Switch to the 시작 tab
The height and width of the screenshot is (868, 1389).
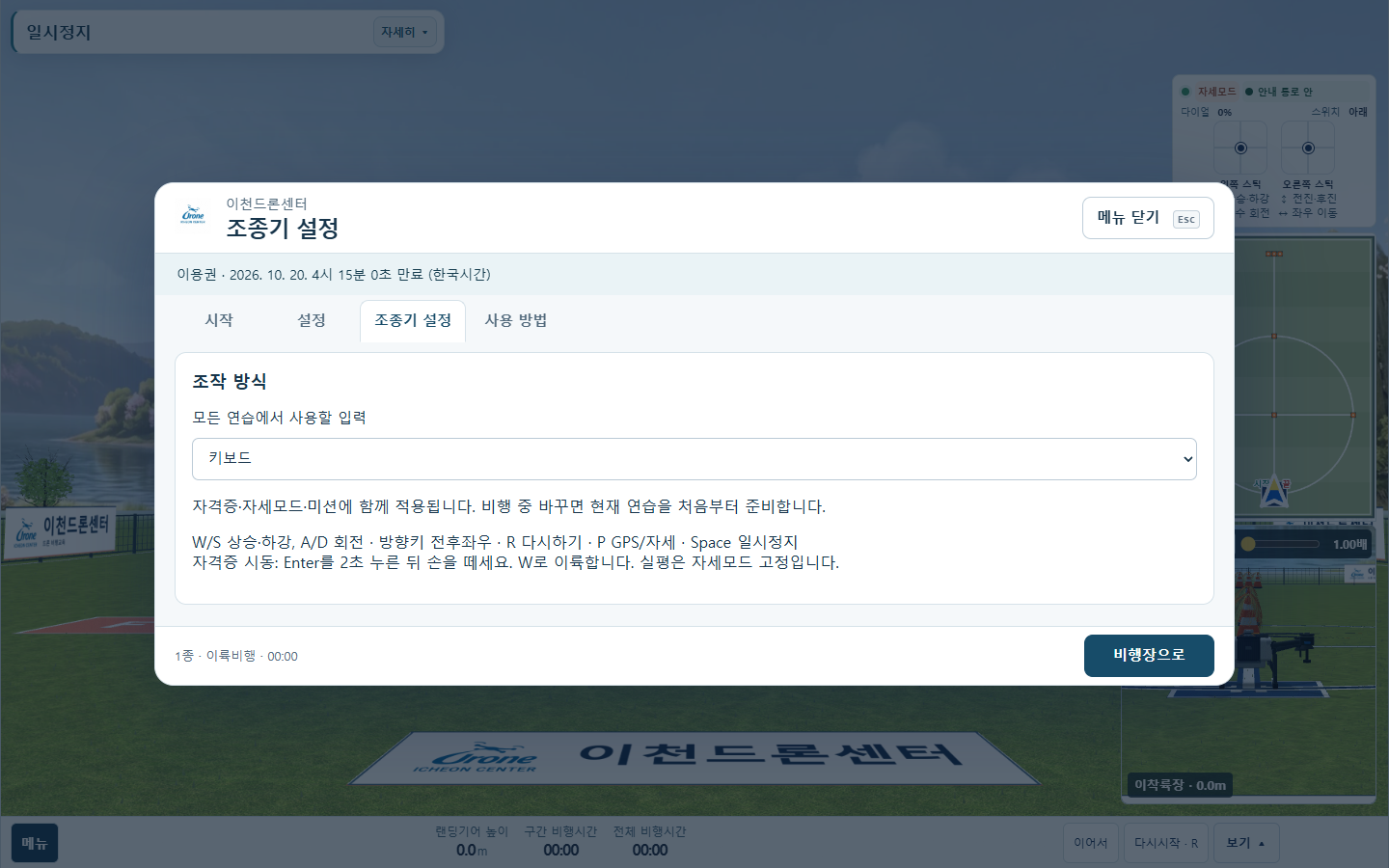[219, 320]
